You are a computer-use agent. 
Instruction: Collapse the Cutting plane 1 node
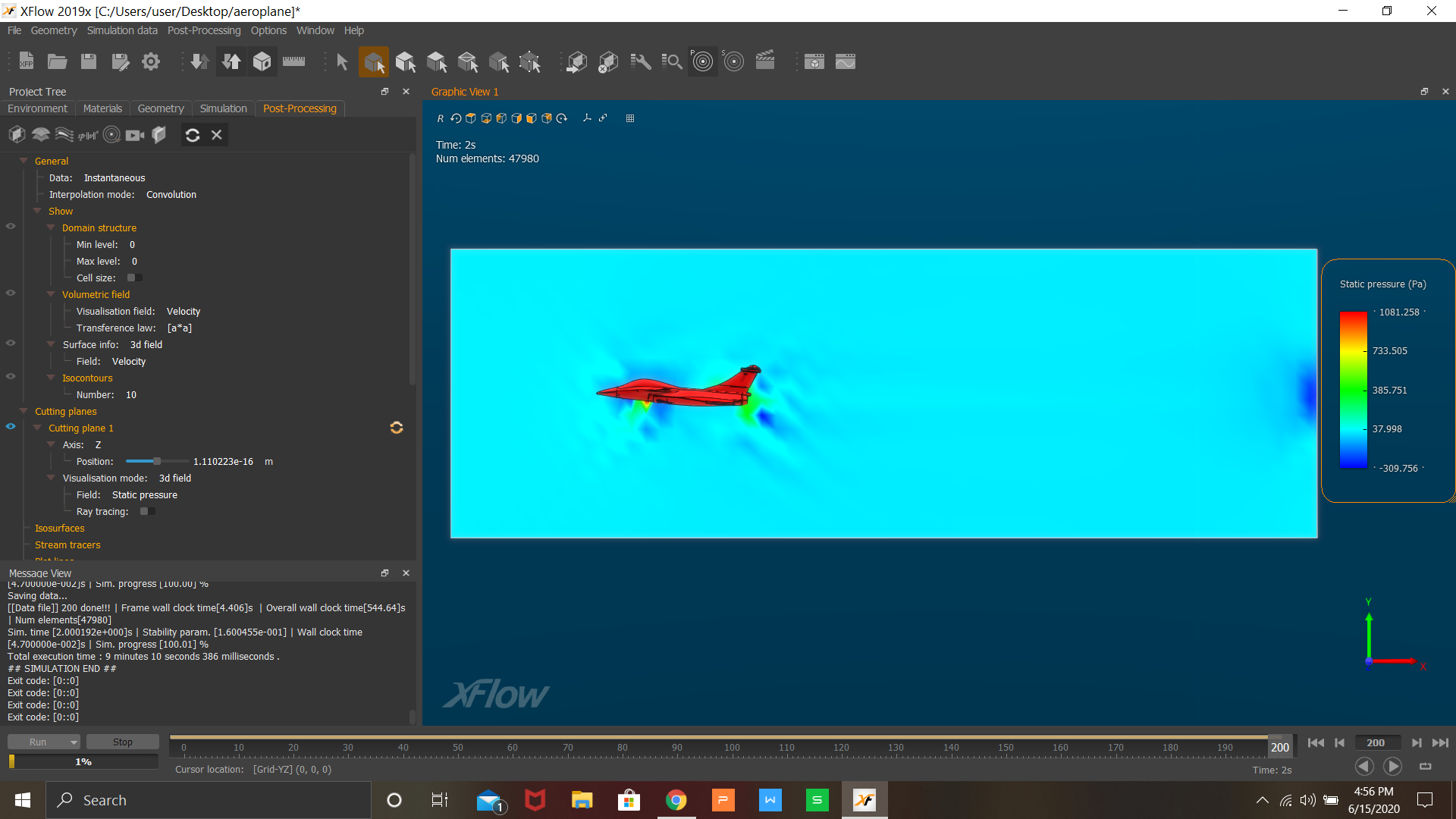coord(37,428)
